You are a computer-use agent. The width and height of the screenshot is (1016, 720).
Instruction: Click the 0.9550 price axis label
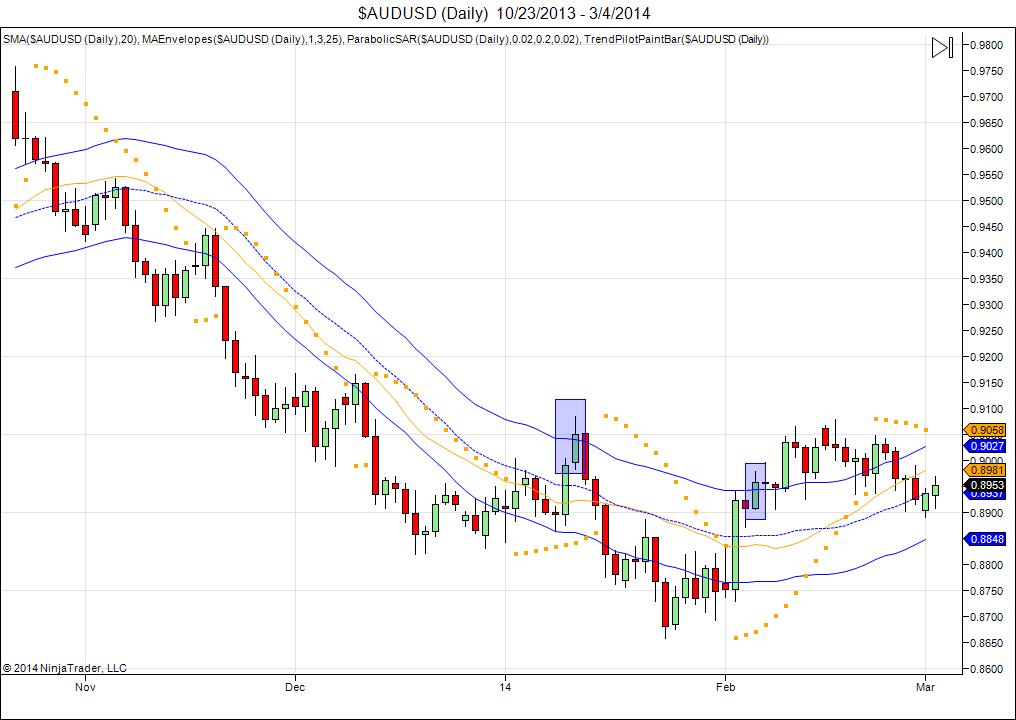(x=987, y=175)
